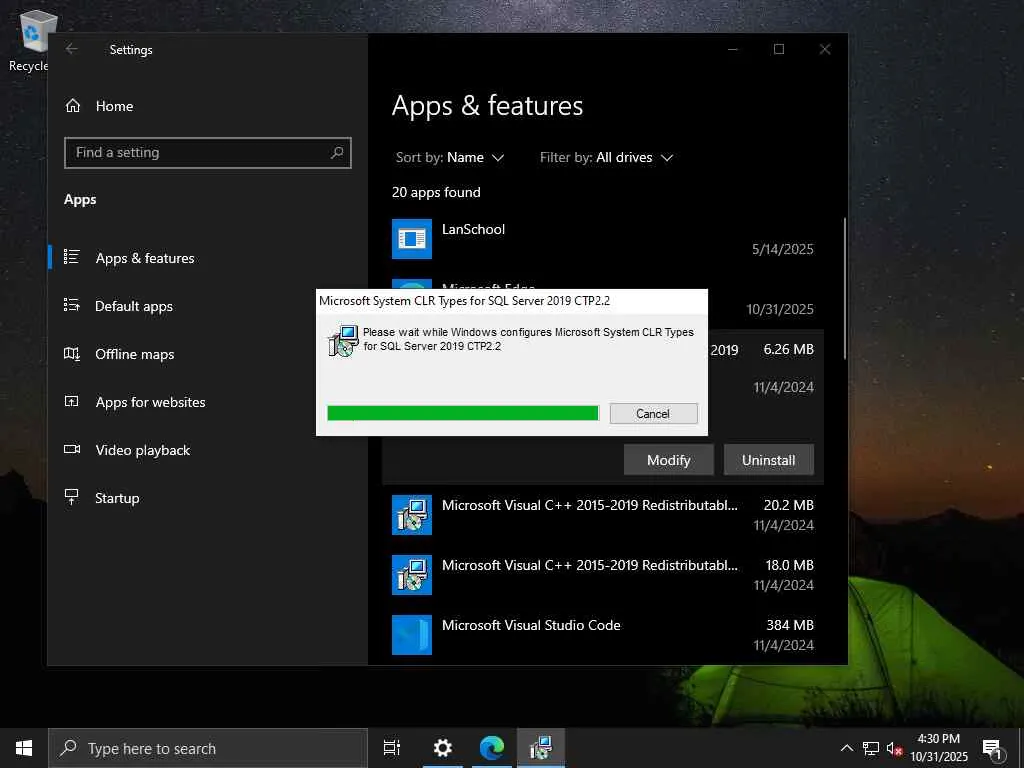Click the 6.26 MB size value
Viewport: 1024px width, 768px height.
(x=788, y=349)
